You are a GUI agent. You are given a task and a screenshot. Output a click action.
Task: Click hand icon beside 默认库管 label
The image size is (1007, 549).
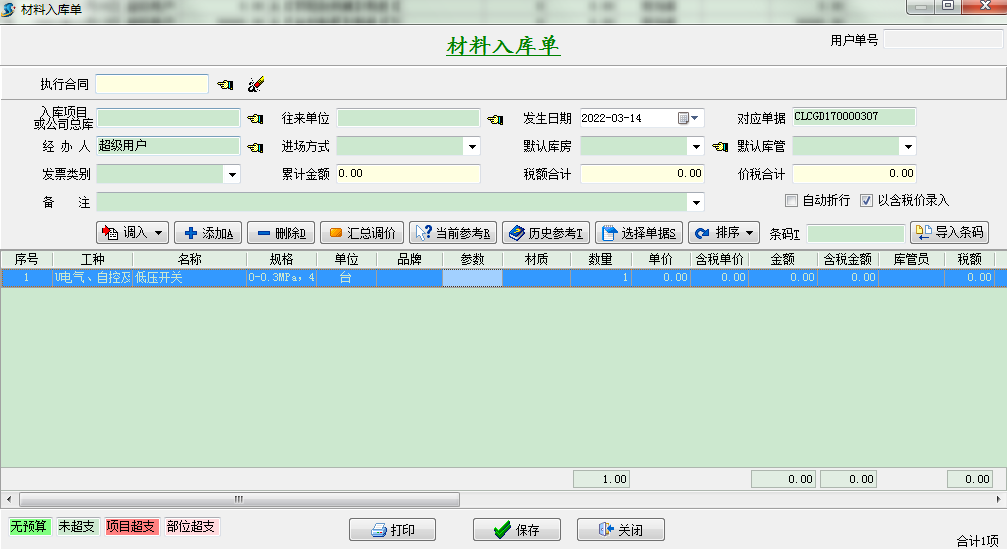(720, 147)
